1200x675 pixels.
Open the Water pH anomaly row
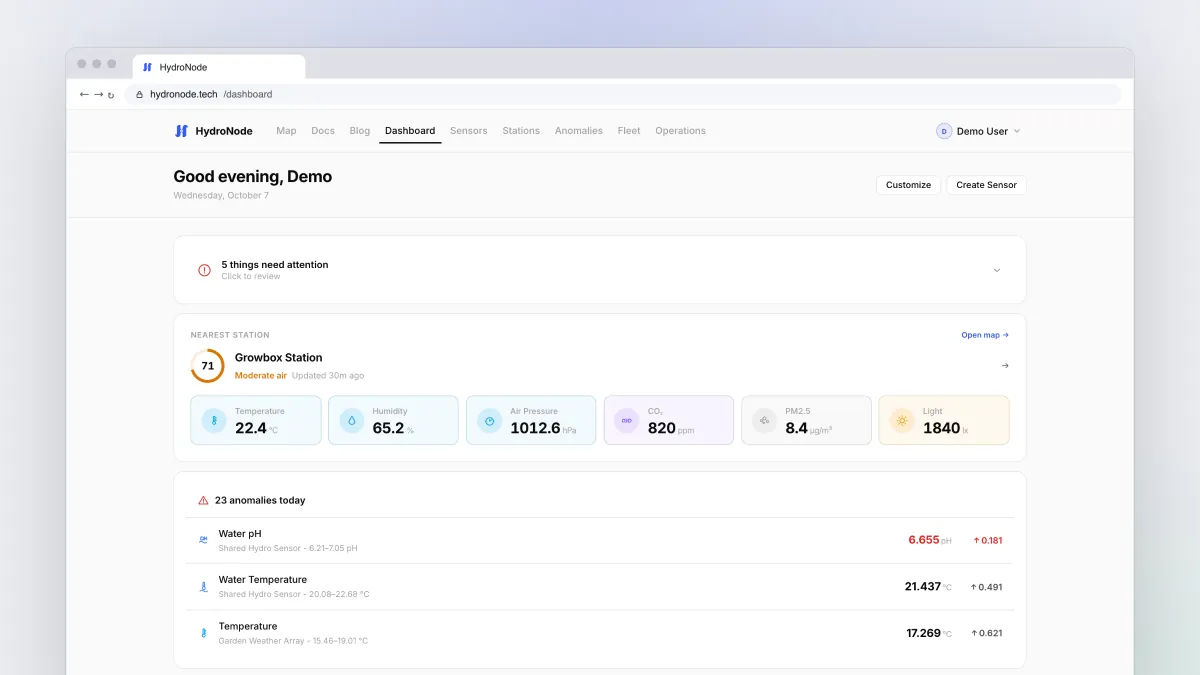click(x=600, y=540)
